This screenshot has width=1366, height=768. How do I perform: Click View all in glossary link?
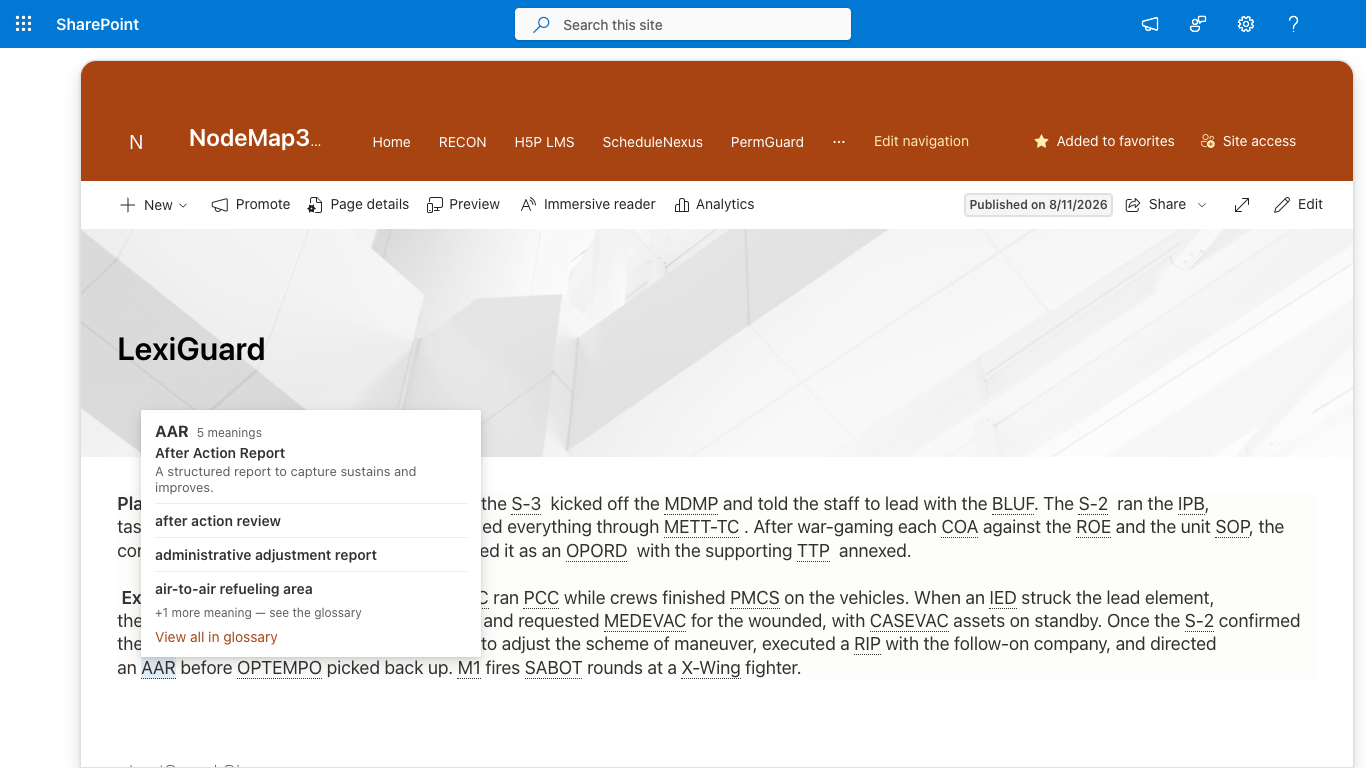coord(216,637)
